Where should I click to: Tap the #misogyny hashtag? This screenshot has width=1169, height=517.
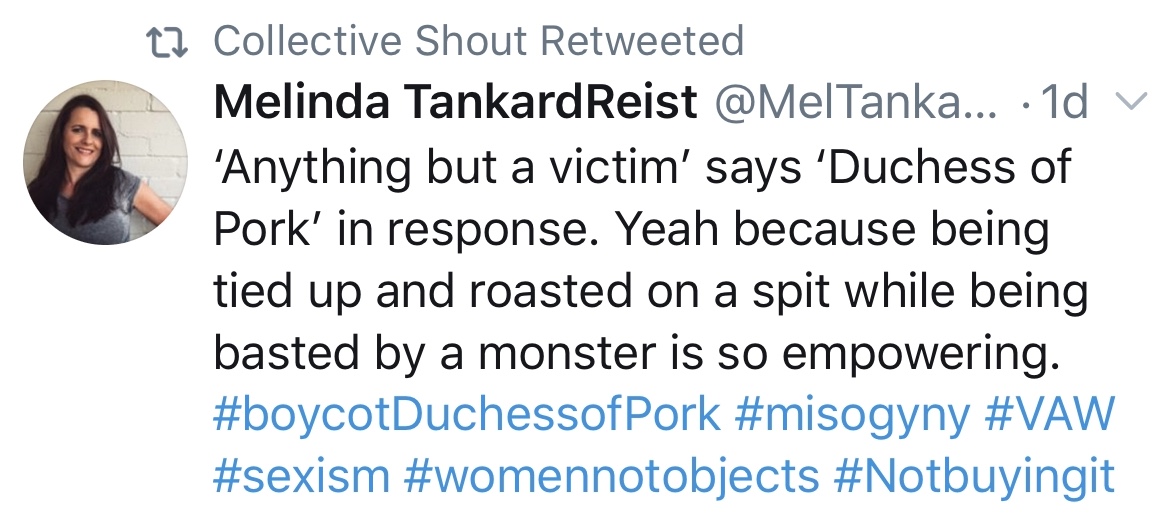pyautogui.click(x=852, y=415)
